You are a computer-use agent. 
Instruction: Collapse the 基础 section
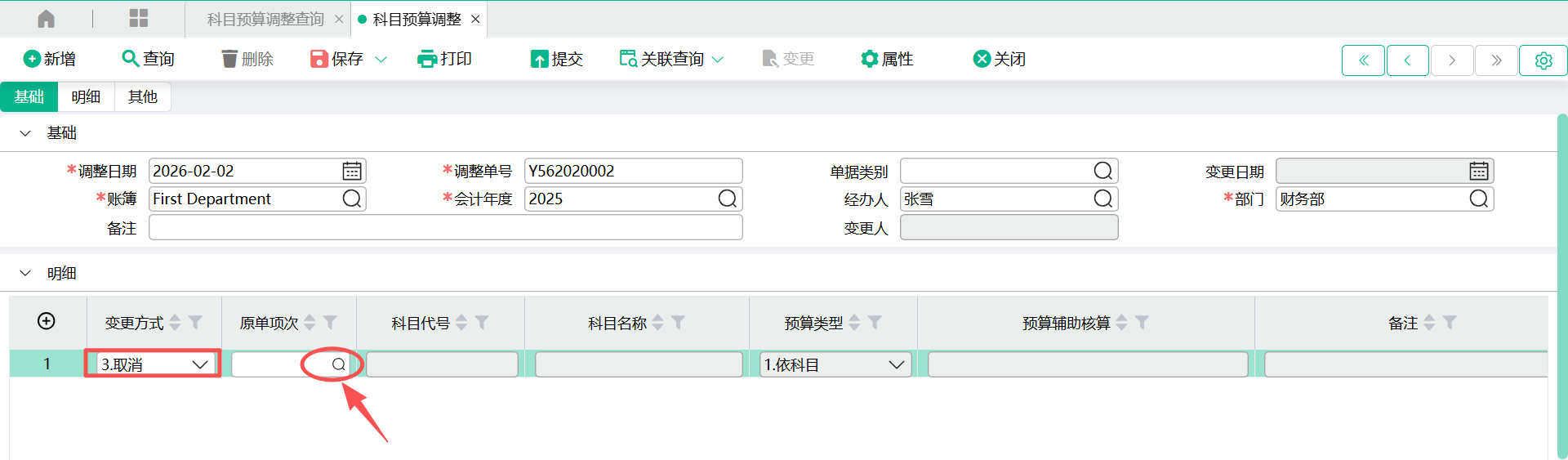pos(25,133)
